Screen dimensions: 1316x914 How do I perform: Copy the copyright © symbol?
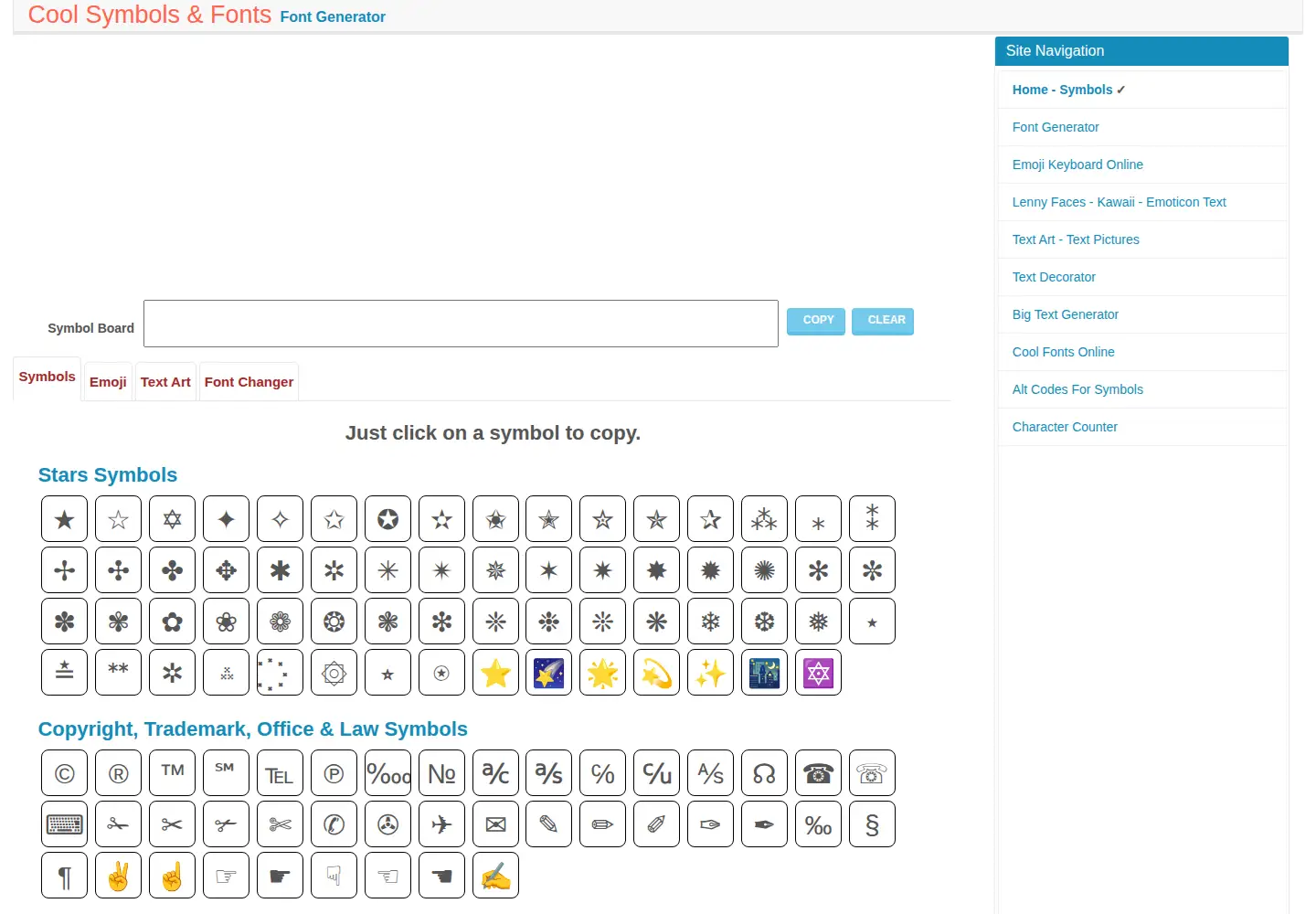point(64,773)
